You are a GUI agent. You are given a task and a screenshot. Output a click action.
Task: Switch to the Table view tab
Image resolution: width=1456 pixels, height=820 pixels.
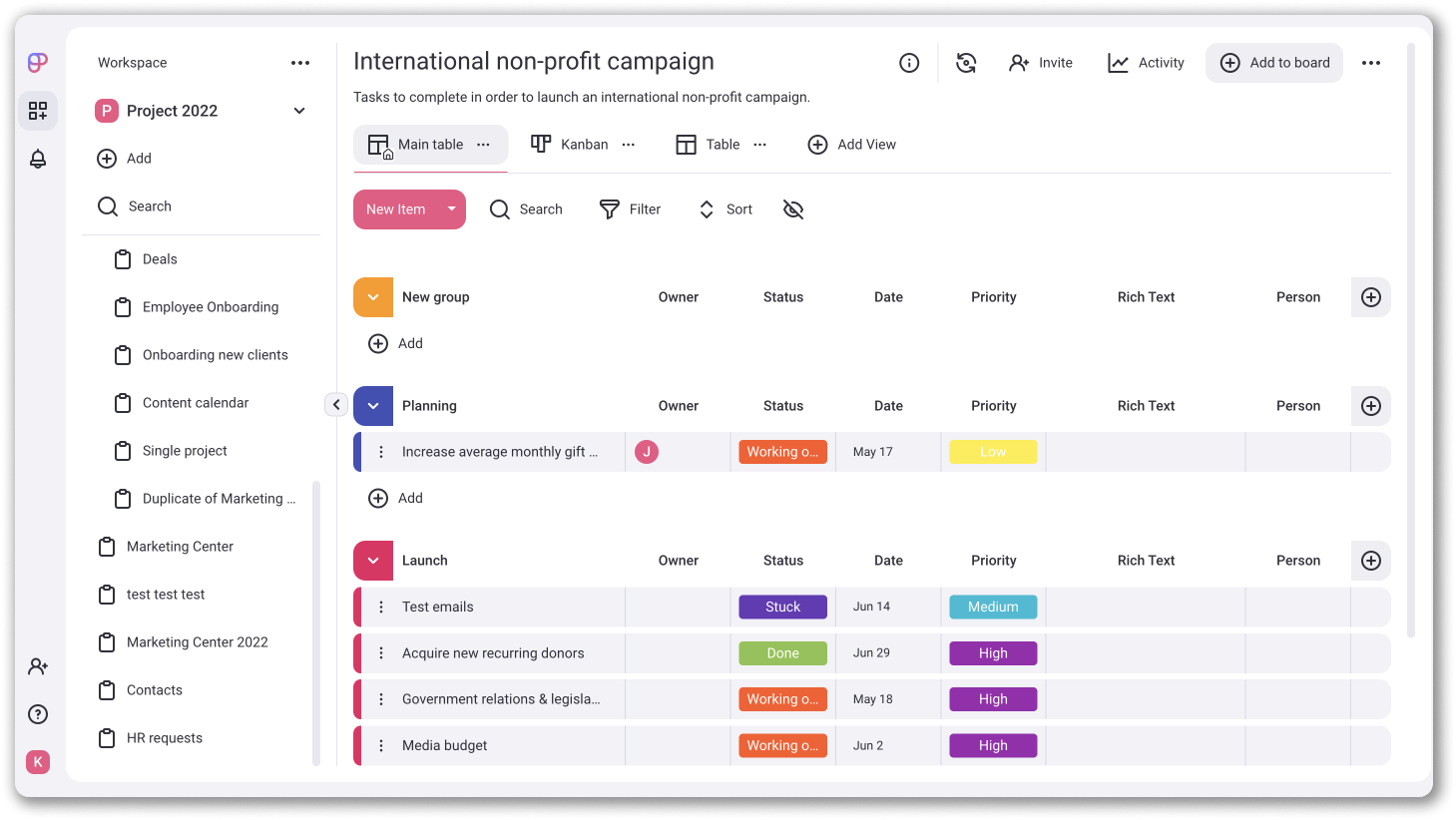coord(707,144)
